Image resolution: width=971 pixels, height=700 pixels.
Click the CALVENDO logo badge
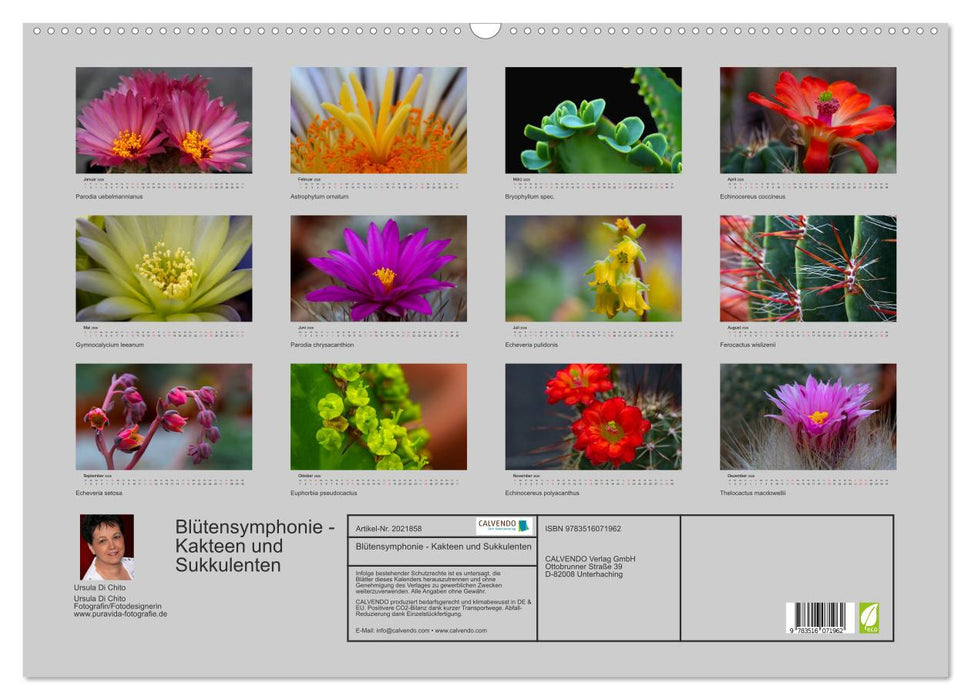[x=504, y=525]
